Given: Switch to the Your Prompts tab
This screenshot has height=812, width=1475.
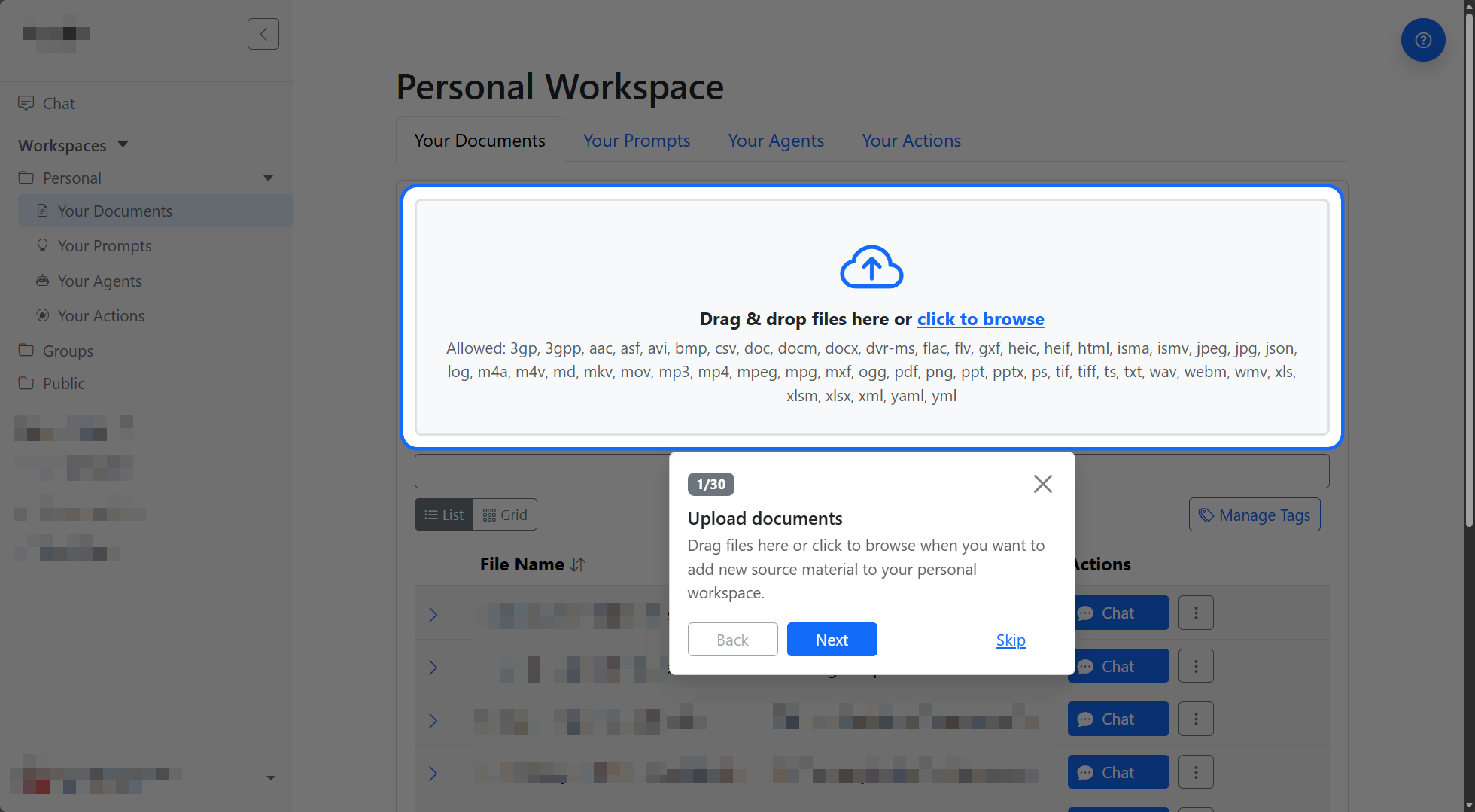Looking at the screenshot, I should coord(636,141).
